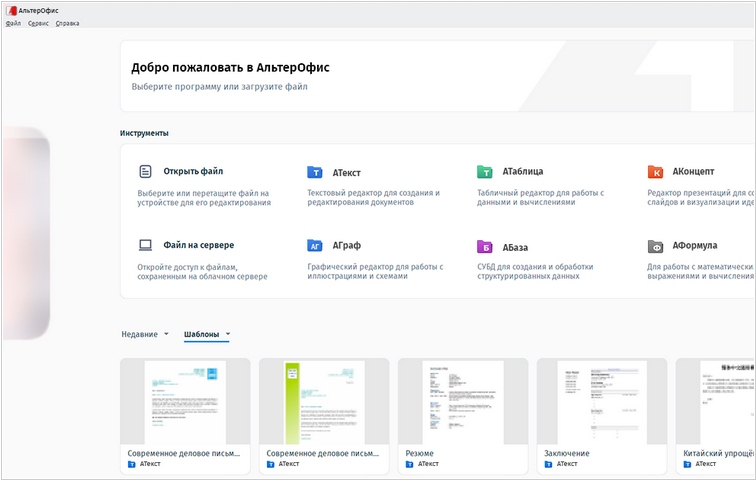The width and height of the screenshot is (756, 480).
Task: Click the blue AText program icon
Action: pyautogui.click(x=315, y=172)
